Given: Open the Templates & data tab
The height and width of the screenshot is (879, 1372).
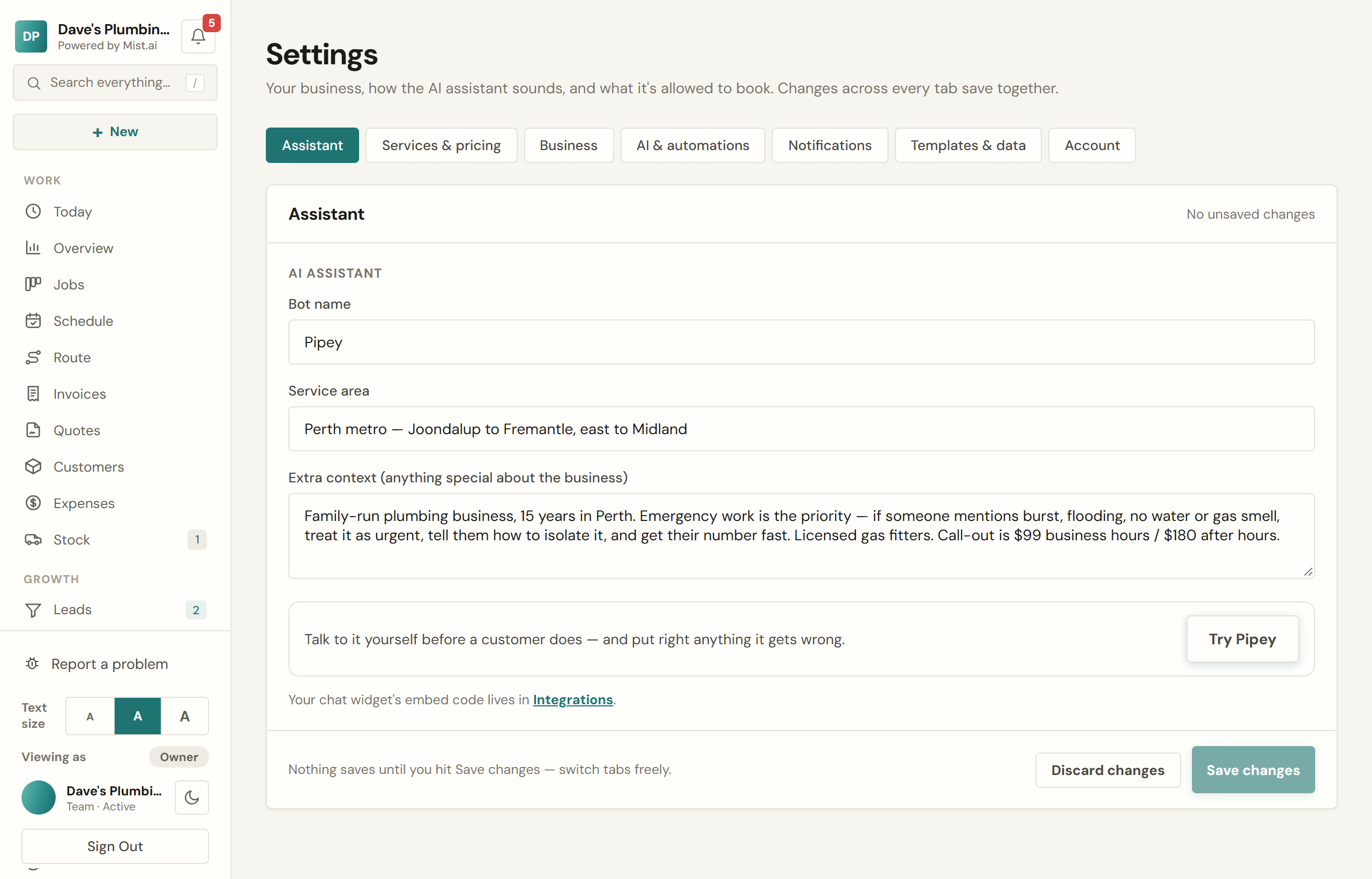Looking at the screenshot, I should (968, 145).
